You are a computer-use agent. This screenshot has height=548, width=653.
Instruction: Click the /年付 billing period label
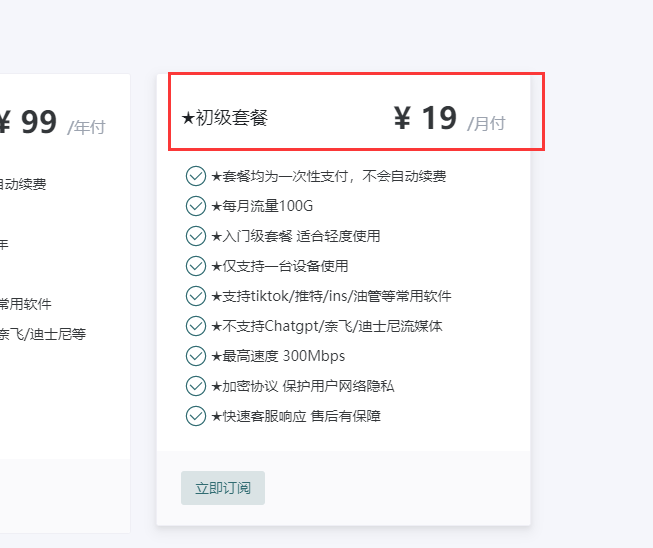[x=86, y=127]
